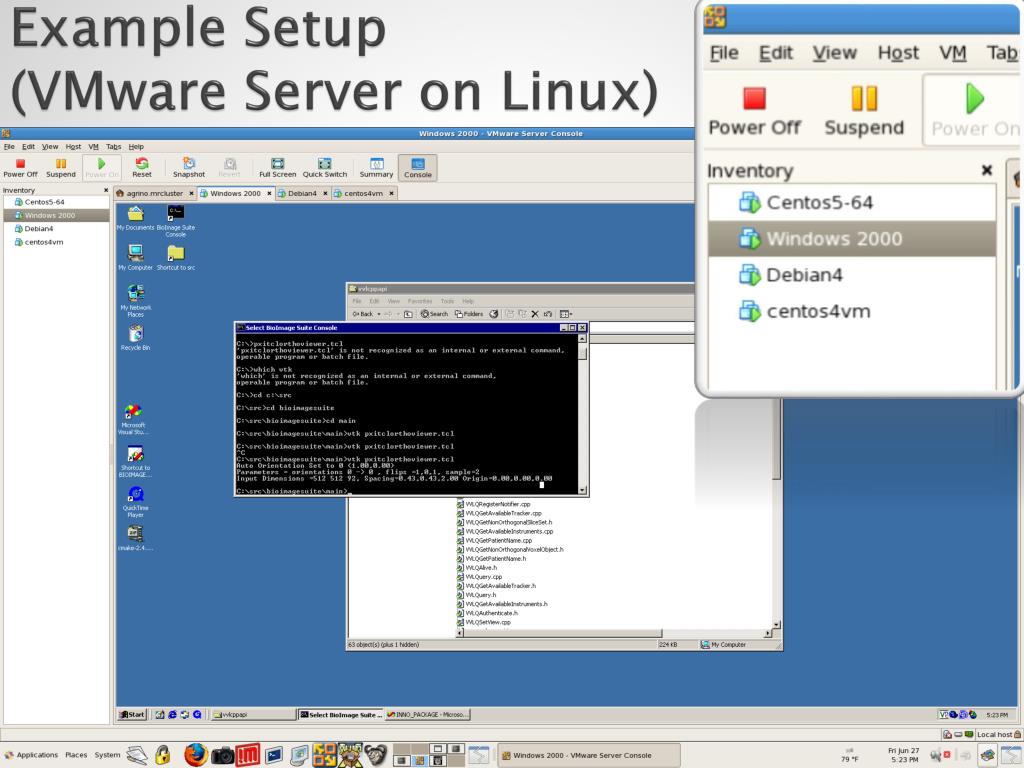Click Suspend in the magnified inset
This screenshot has width=1024, height=768.
coord(864,111)
